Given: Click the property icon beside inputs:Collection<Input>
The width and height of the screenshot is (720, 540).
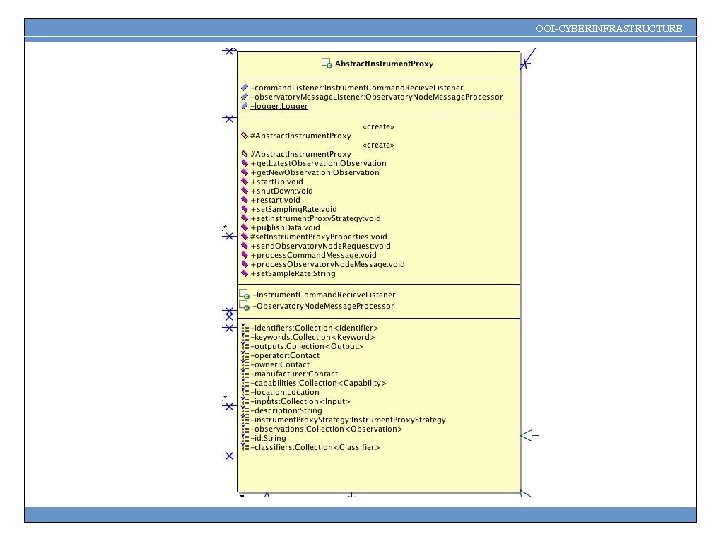Looking at the screenshot, I should (x=245, y=401).
